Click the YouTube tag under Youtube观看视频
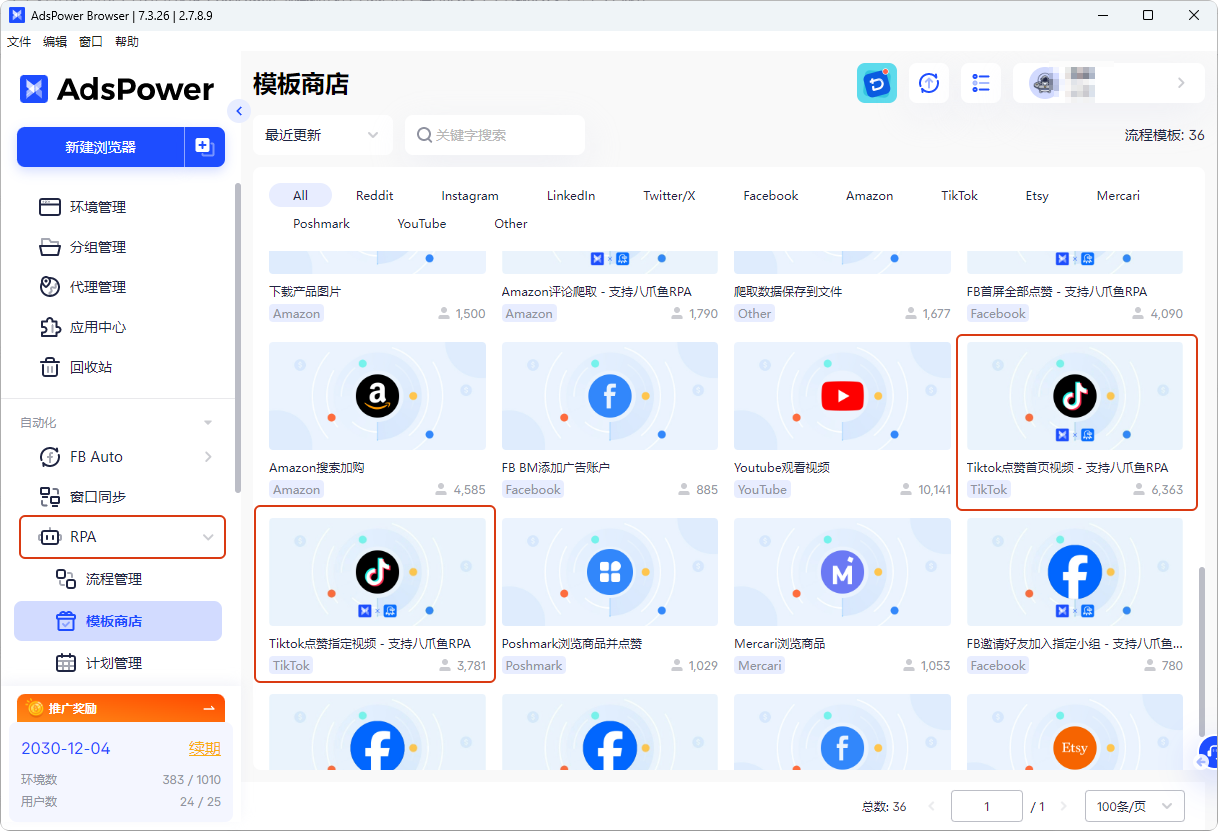 coord(762,489)
